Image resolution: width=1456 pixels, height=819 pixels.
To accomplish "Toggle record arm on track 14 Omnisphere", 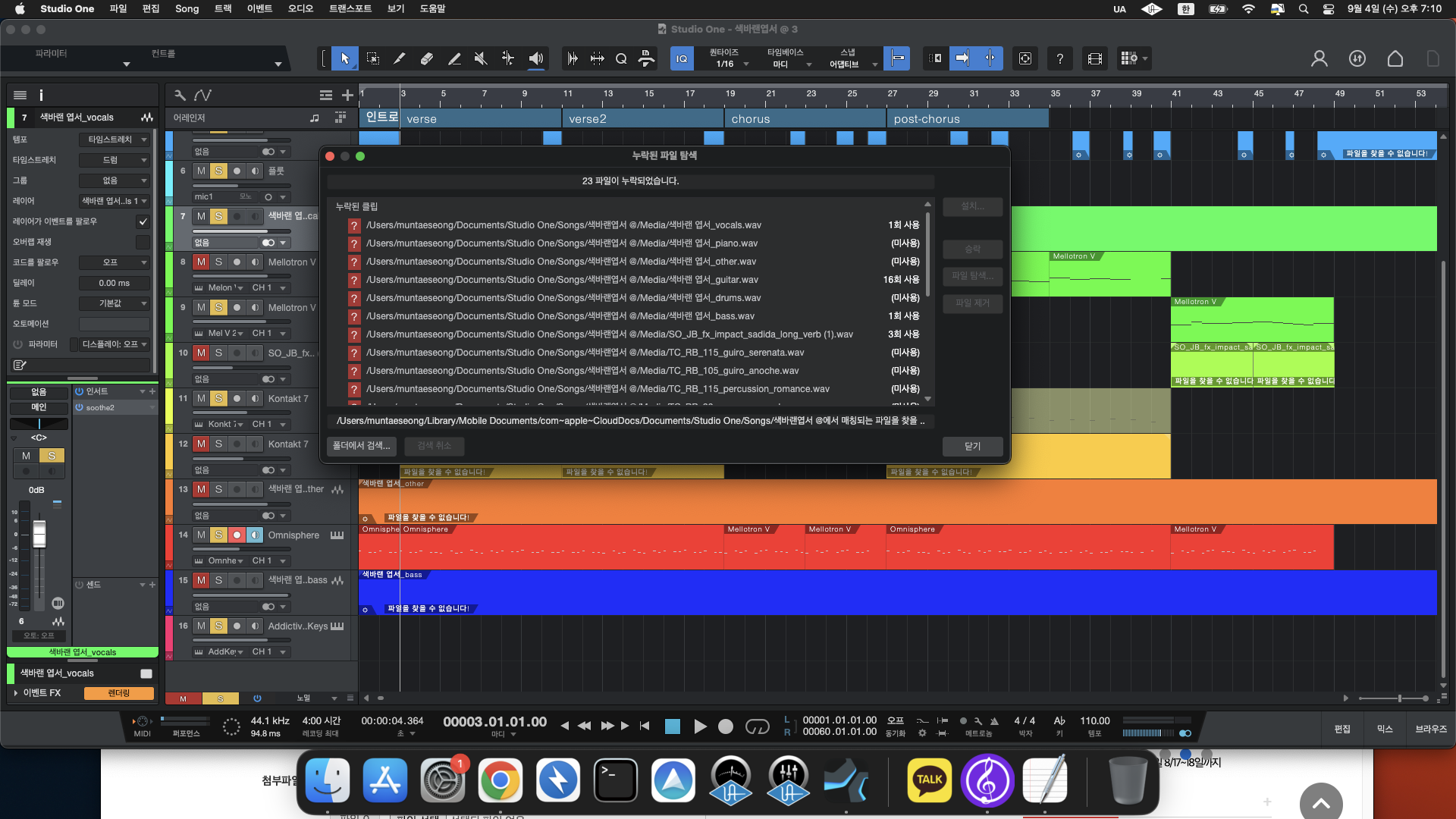I will point(237,535).
